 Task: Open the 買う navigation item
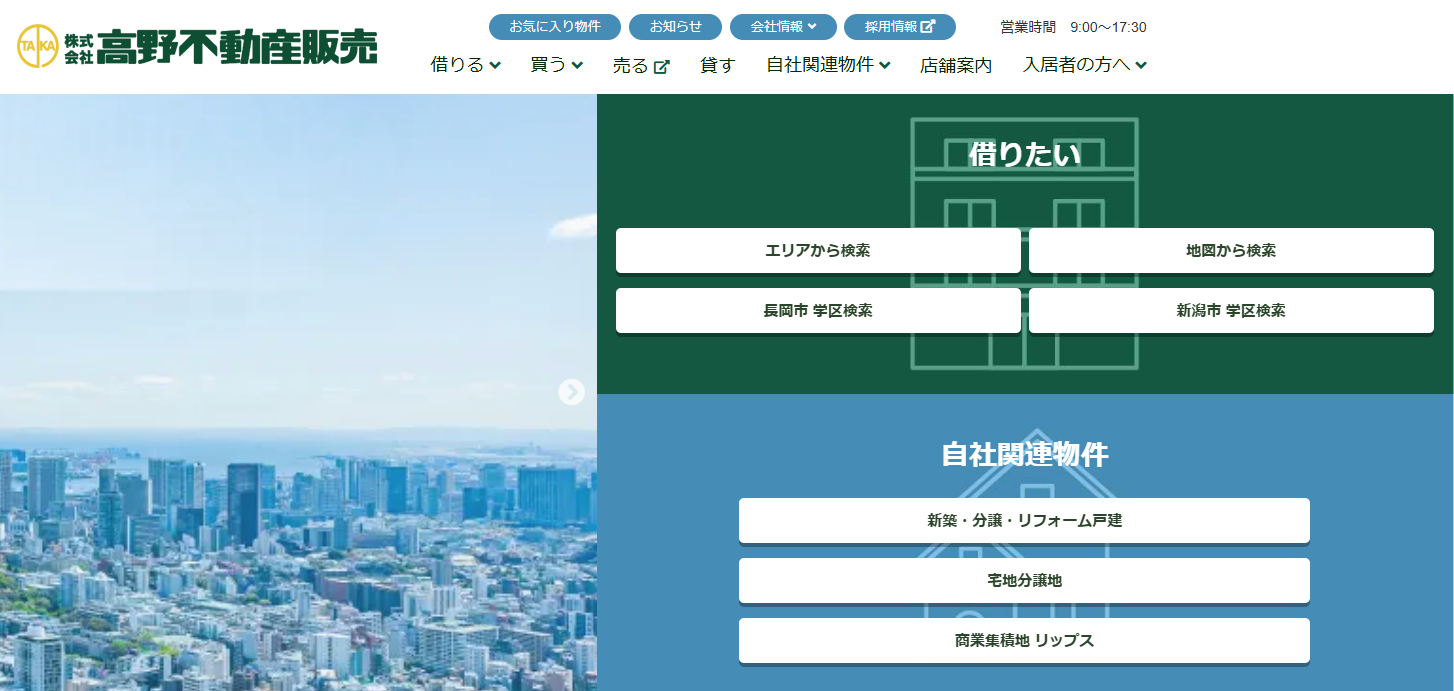coord(557,65)
